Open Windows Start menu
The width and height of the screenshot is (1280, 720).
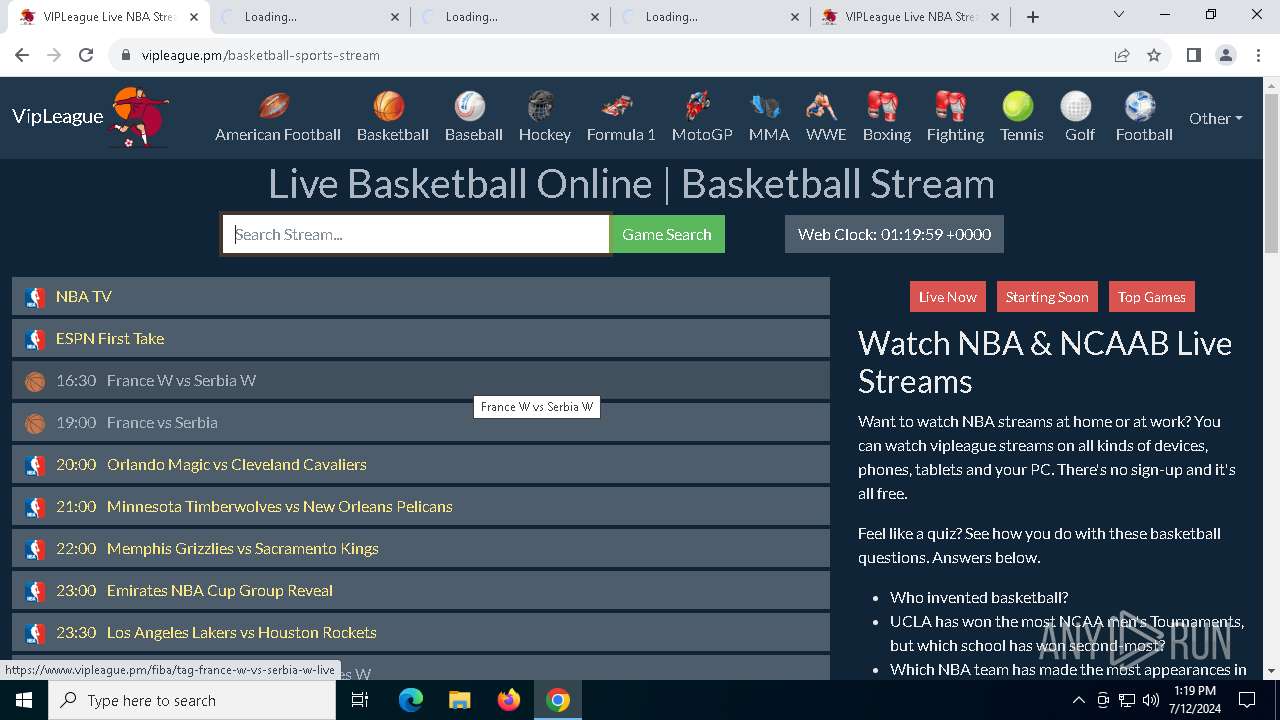[x=24, y=700]
